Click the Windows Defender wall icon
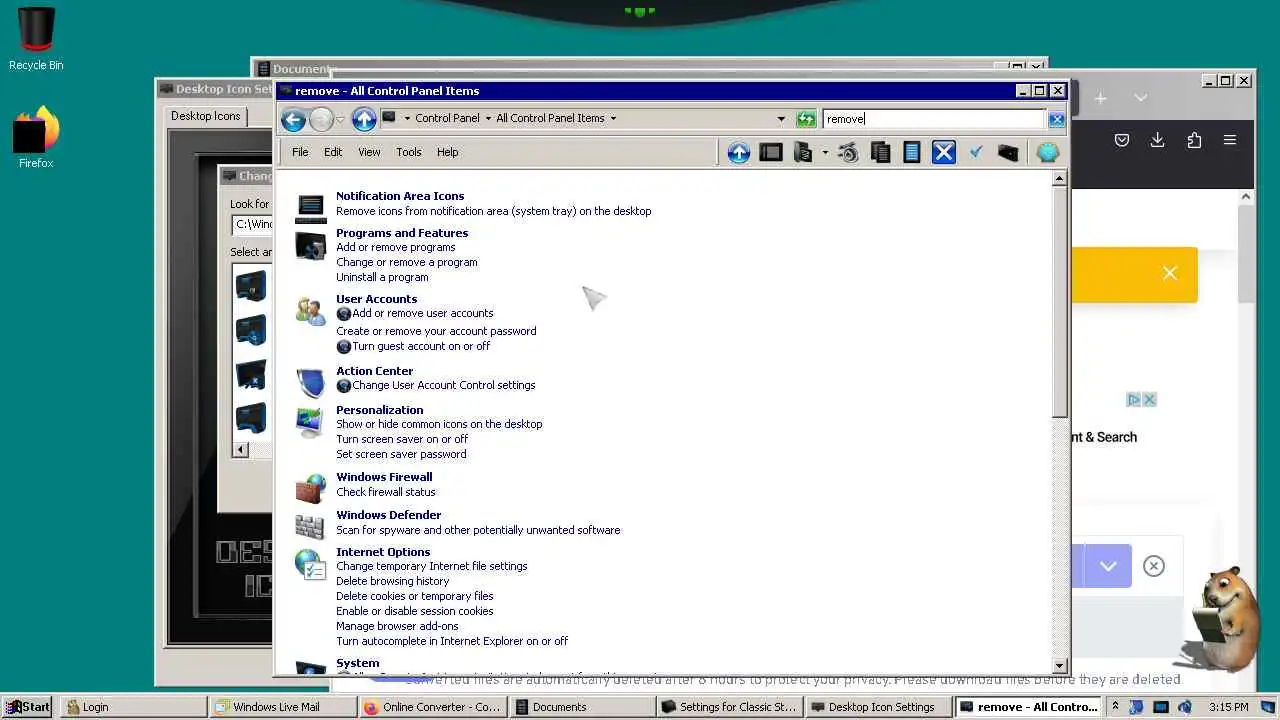This screenshot has height=720, width=1280. coord(310,526)
